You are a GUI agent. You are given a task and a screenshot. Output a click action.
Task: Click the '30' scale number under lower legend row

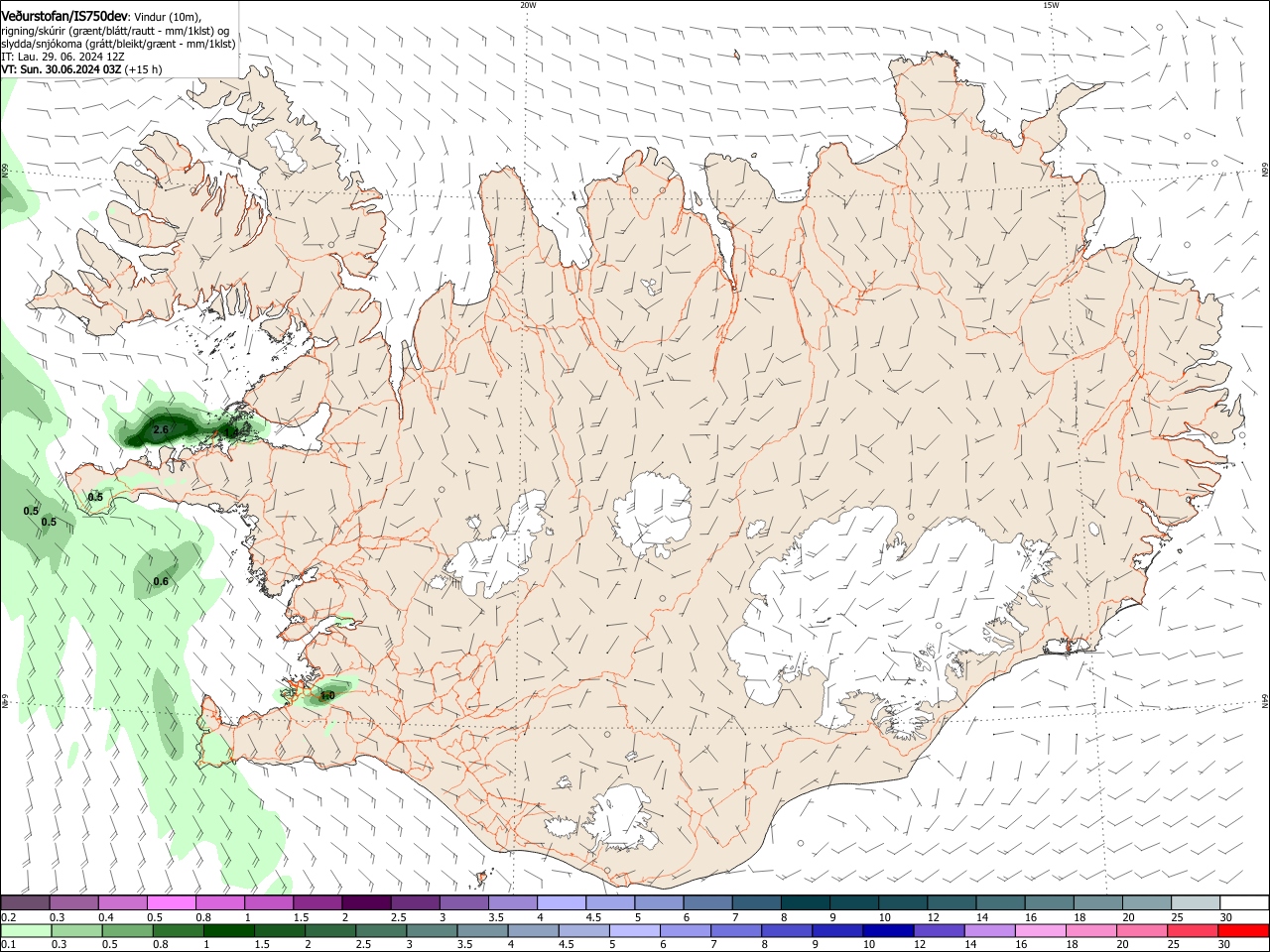(x=1226, y=945)
